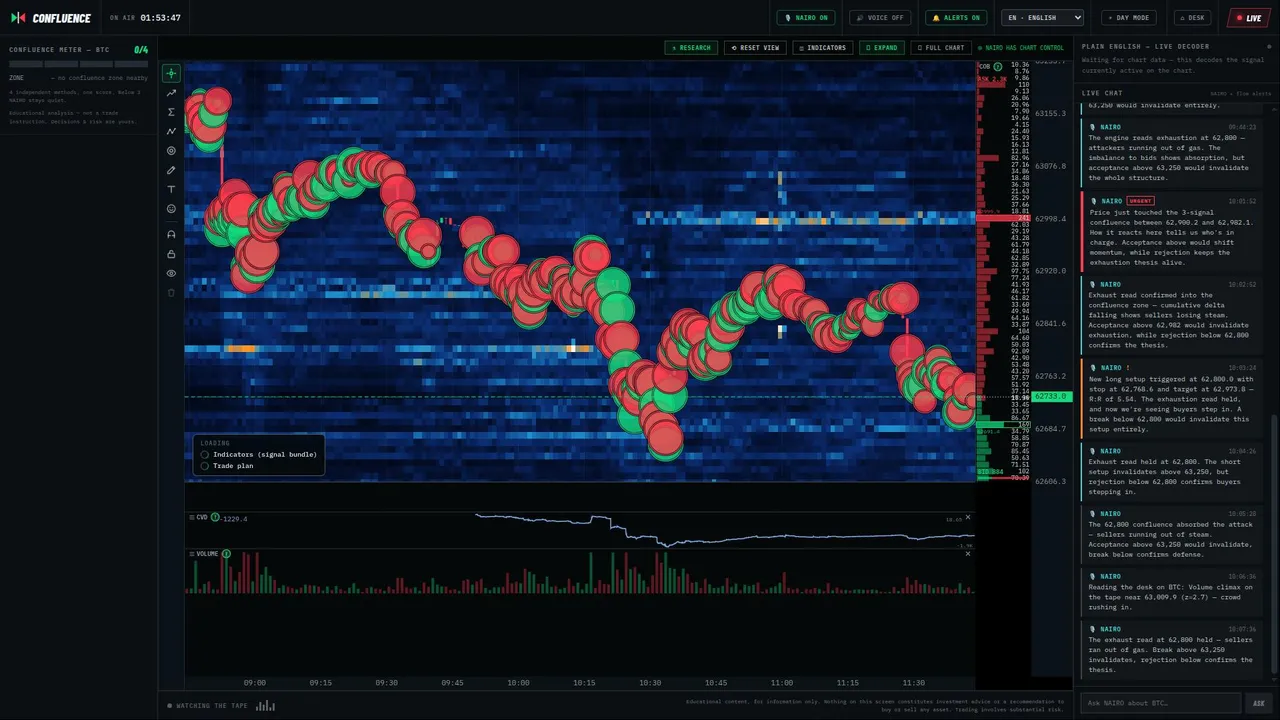The height and width of the screenshot is (720, 1280).
Task: Click the LIVE indicator button
Action: pyautogui.click(x=1249, y=18)
